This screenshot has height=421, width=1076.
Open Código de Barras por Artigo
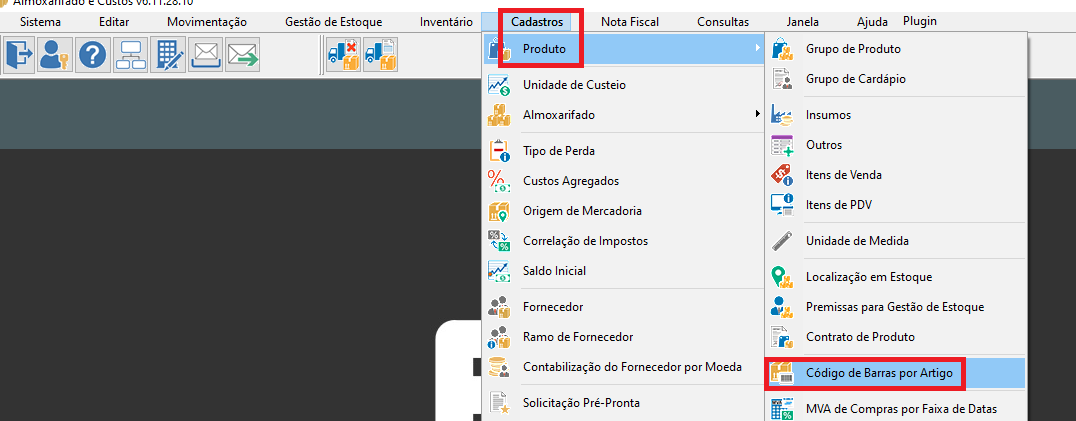point(896,373)
